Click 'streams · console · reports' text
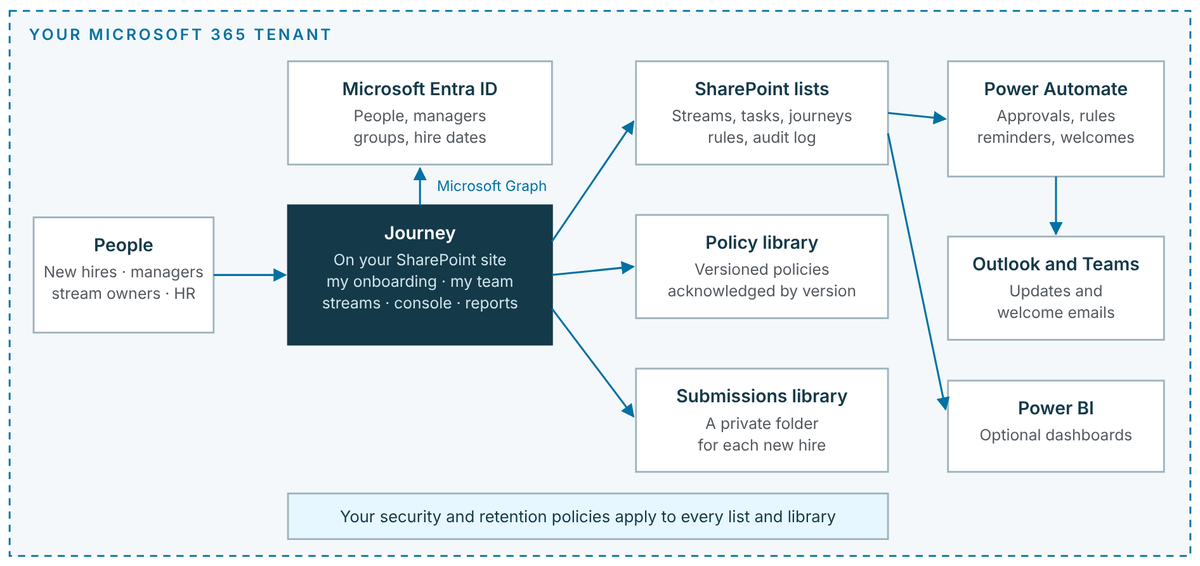The image size is (1200, 566). tap(420, 303)
